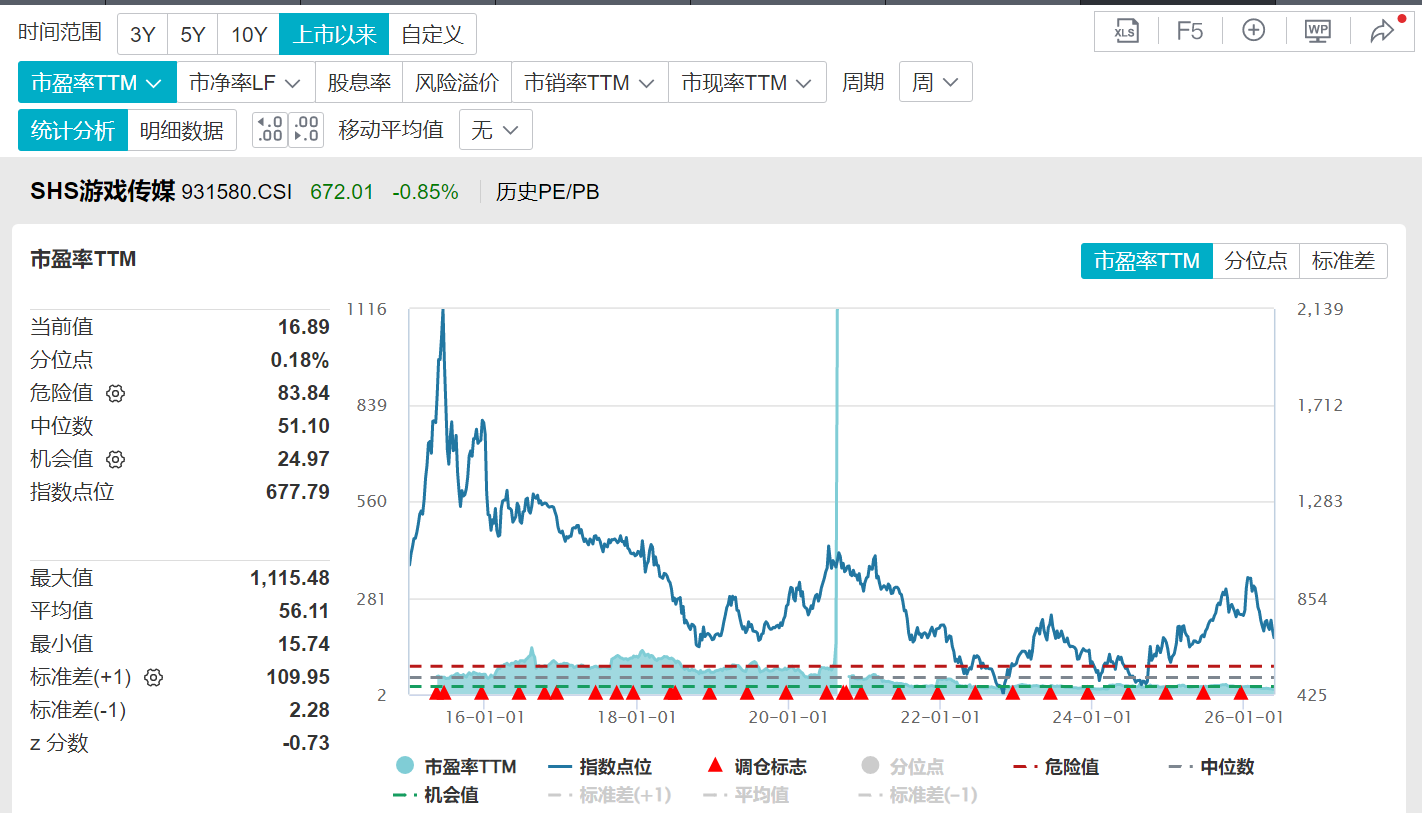Switch chart to 分位点 mode
This screenshot has height=813, width=1422.
coord(1256,261)
